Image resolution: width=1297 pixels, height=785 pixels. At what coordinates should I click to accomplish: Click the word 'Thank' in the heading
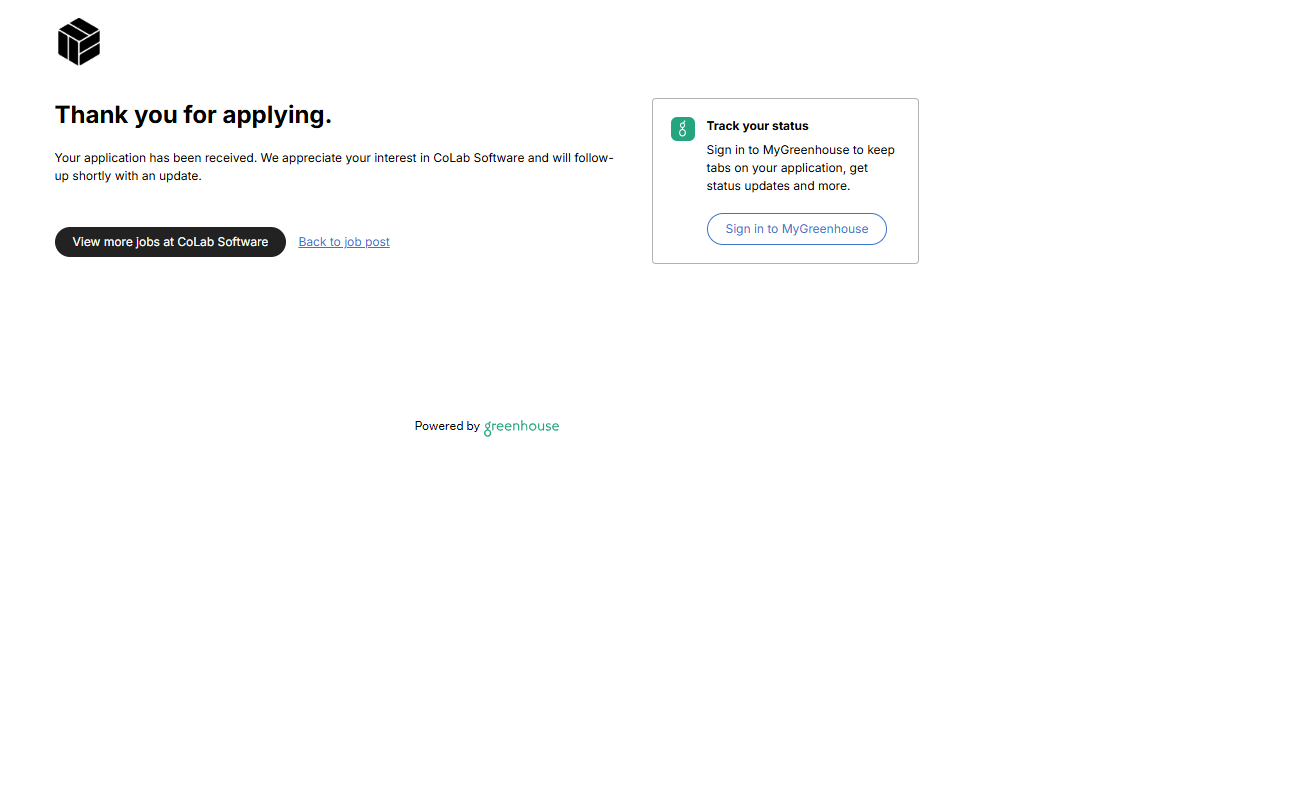tap(91, 115)
